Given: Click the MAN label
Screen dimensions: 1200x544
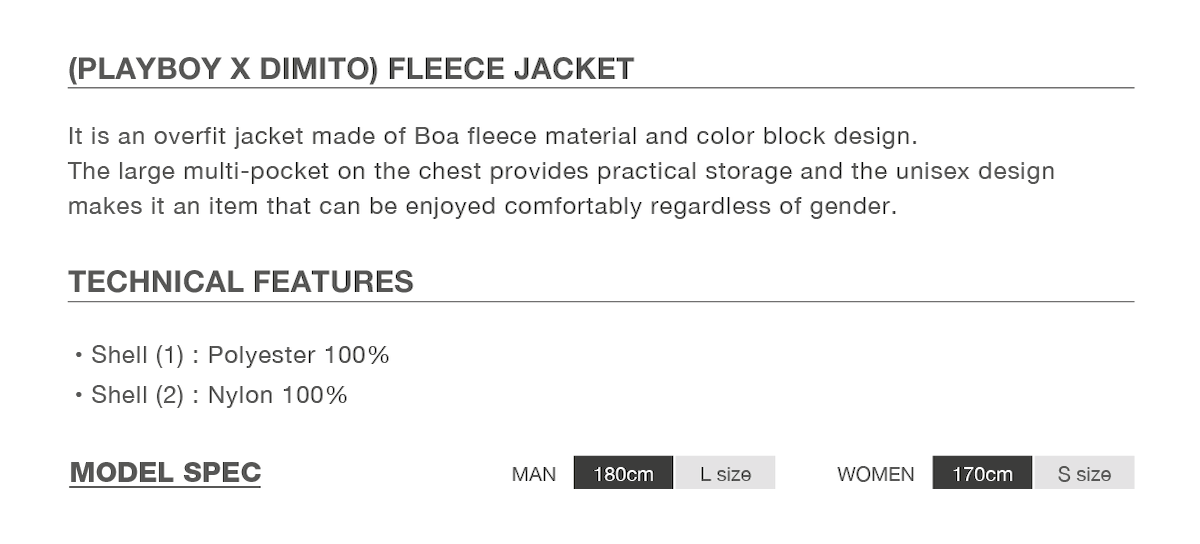Looking at the screenshot, I should point(534,474).
